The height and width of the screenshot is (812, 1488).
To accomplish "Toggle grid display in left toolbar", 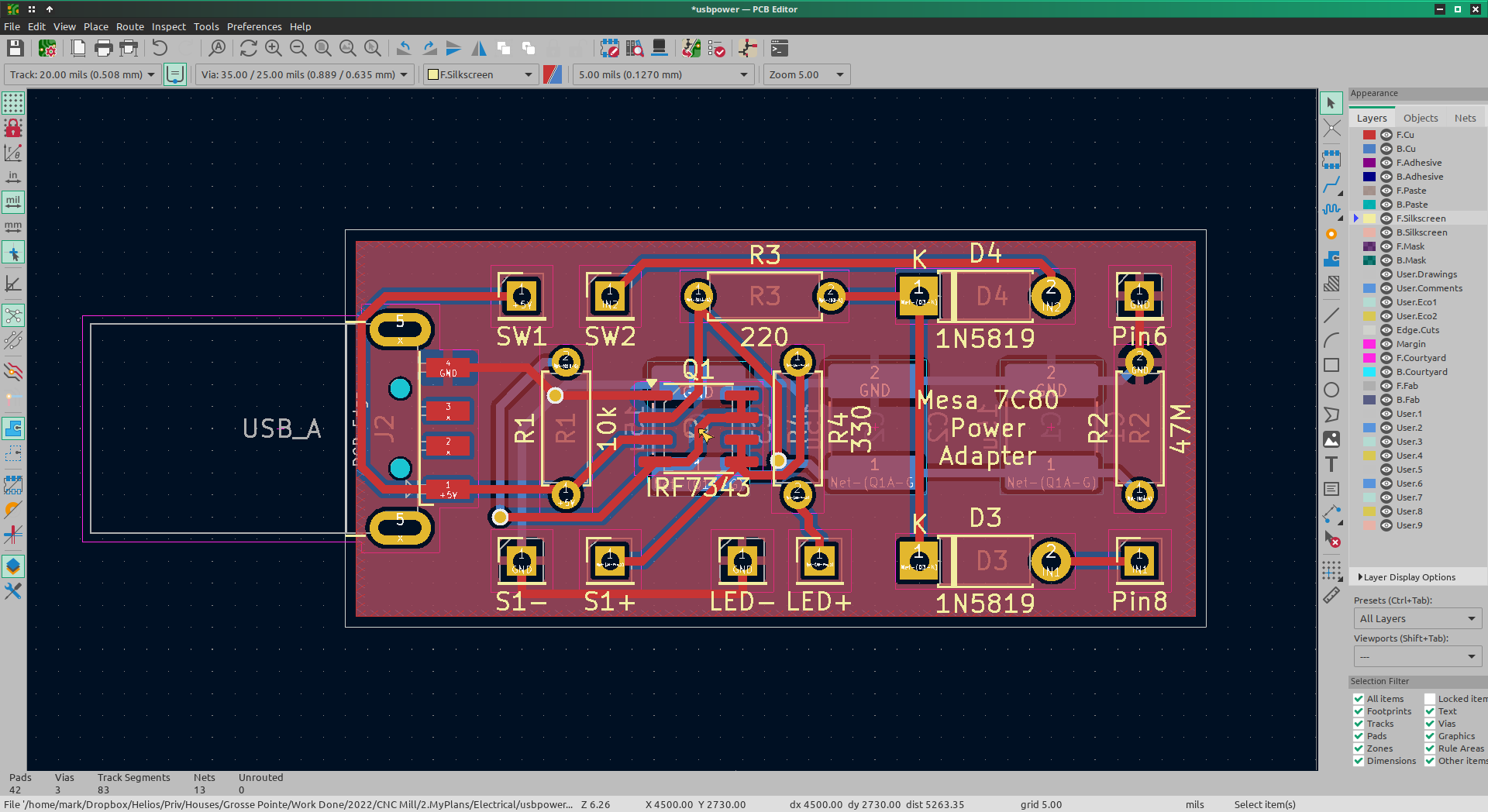I will pyautogui.click(x=13, y=103).
